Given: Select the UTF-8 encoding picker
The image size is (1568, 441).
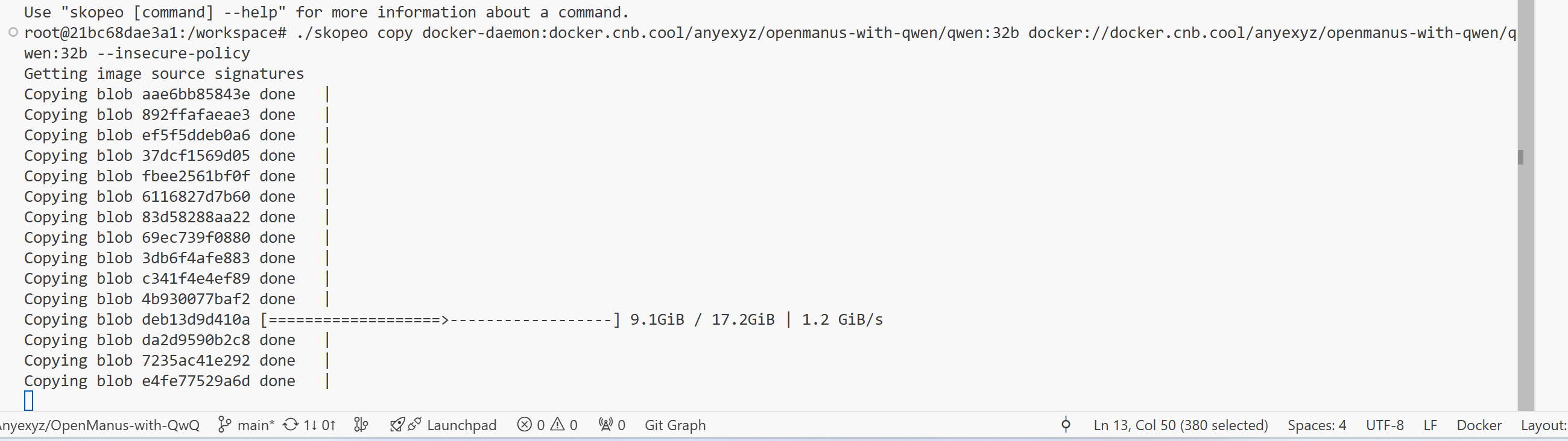Looking at the screenshot, I should click(1385, 425).
